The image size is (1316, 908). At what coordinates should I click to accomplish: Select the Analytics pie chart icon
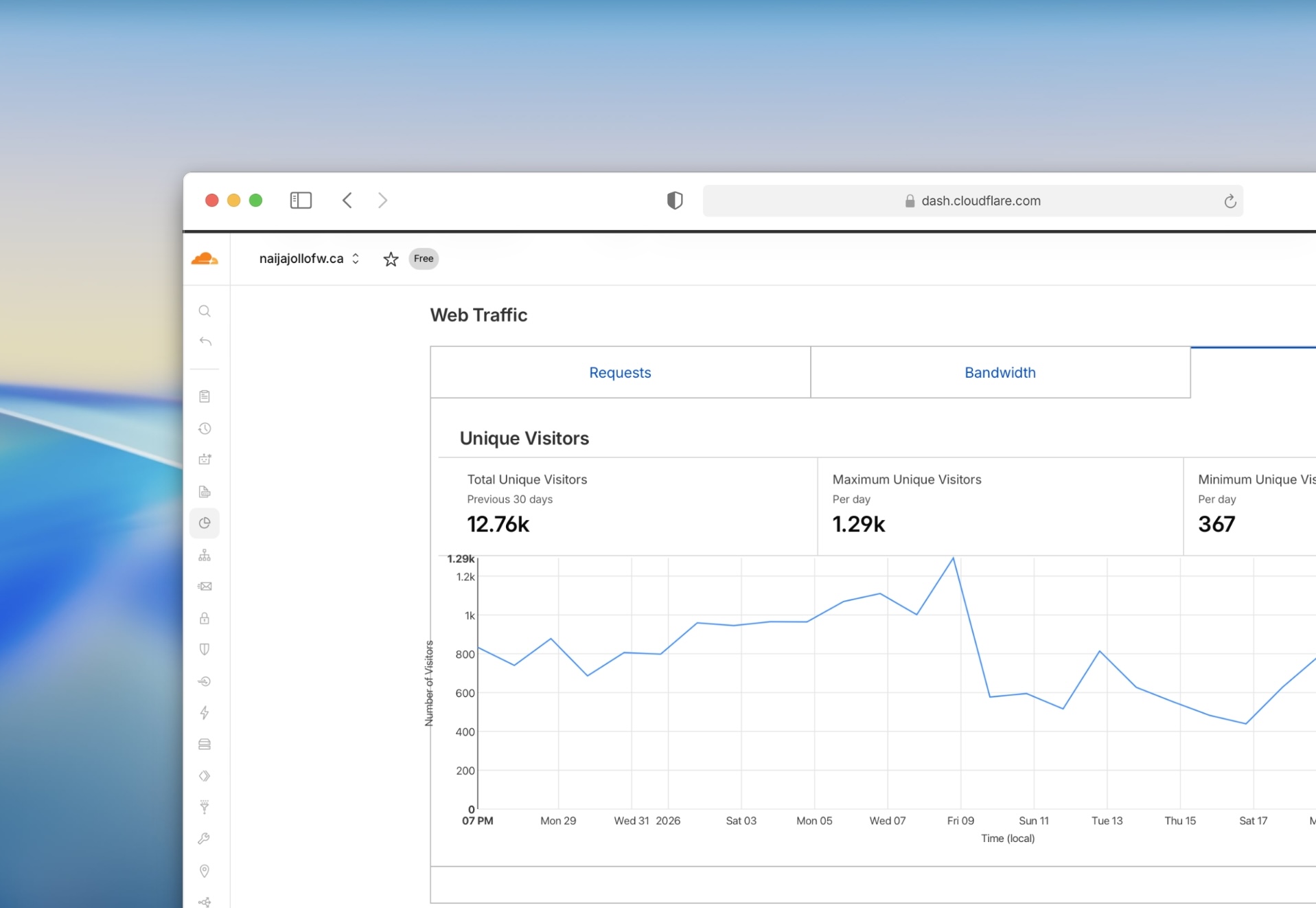click(205, 523)
